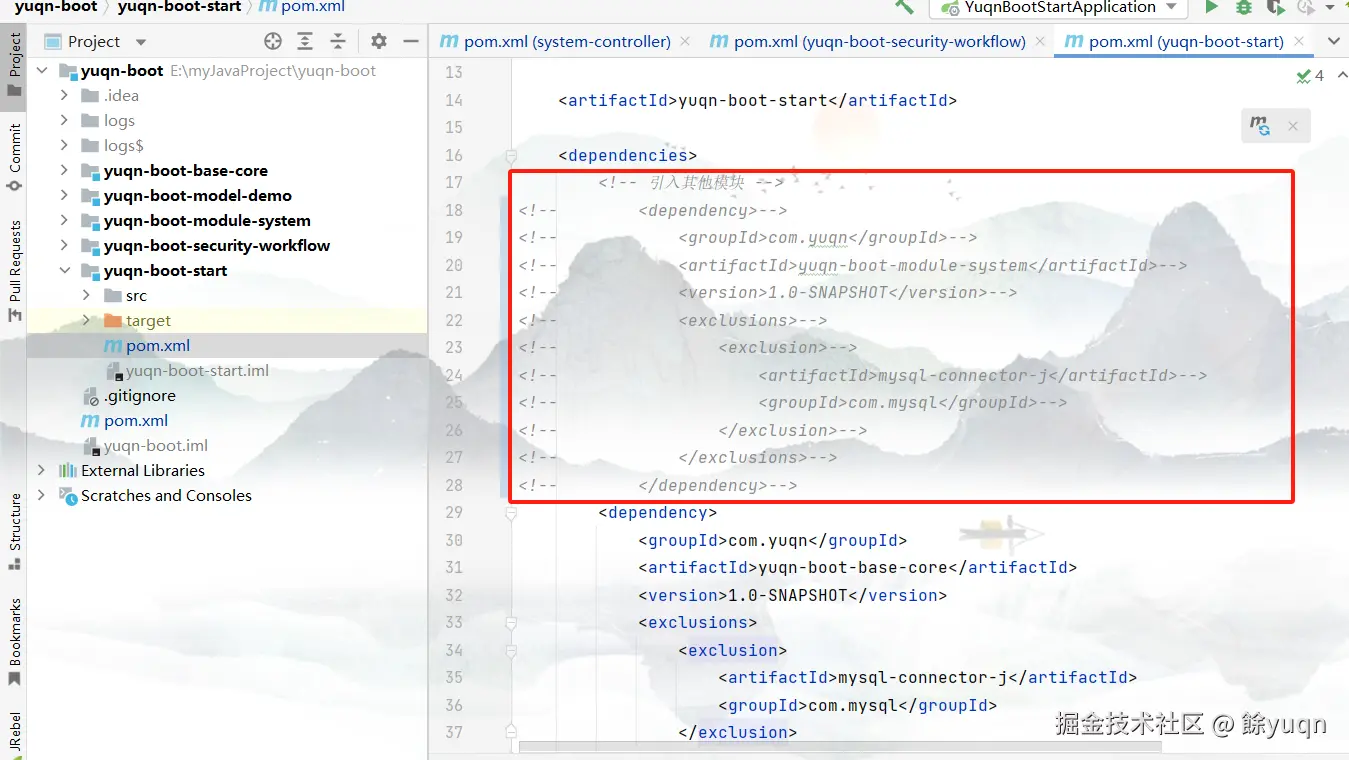Viewport: 1349px width, 760px height.
Task: Close the pom.xml (system-controller) tab
Action: (x=685, y=42)
